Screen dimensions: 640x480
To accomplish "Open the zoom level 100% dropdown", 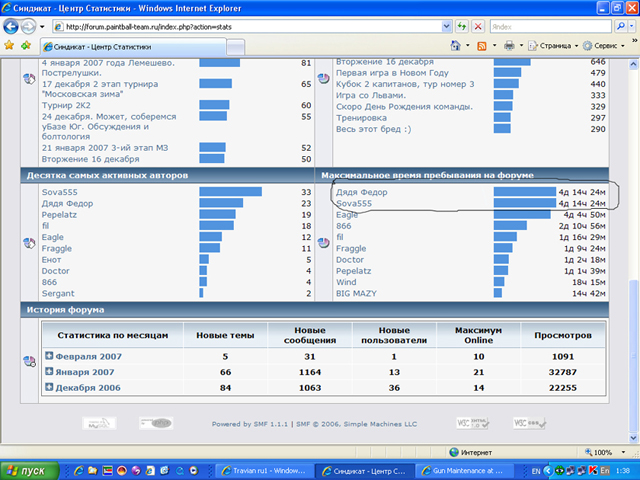I will [x=605, y=452].
